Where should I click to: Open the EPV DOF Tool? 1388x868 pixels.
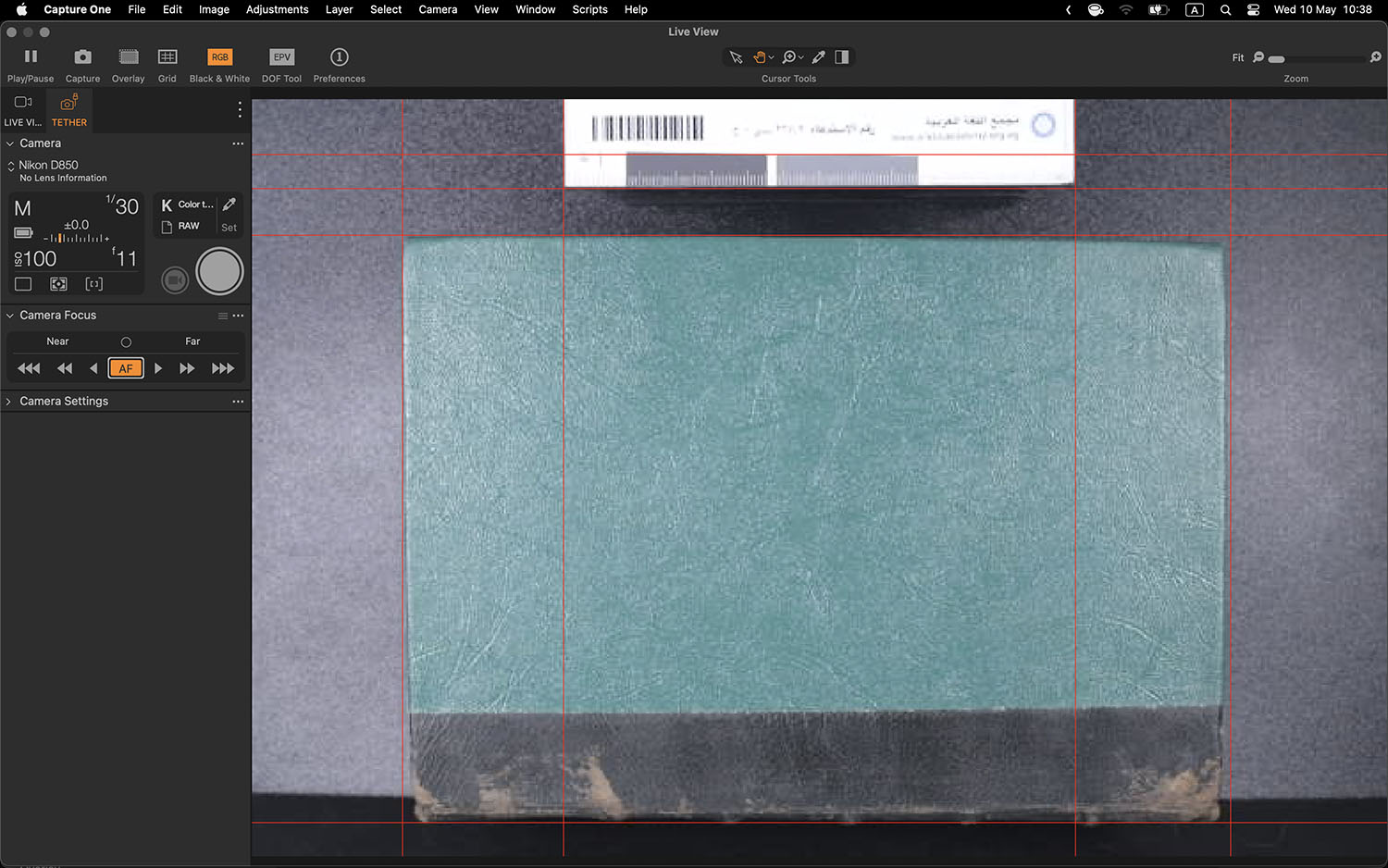(x=282, y=56)
